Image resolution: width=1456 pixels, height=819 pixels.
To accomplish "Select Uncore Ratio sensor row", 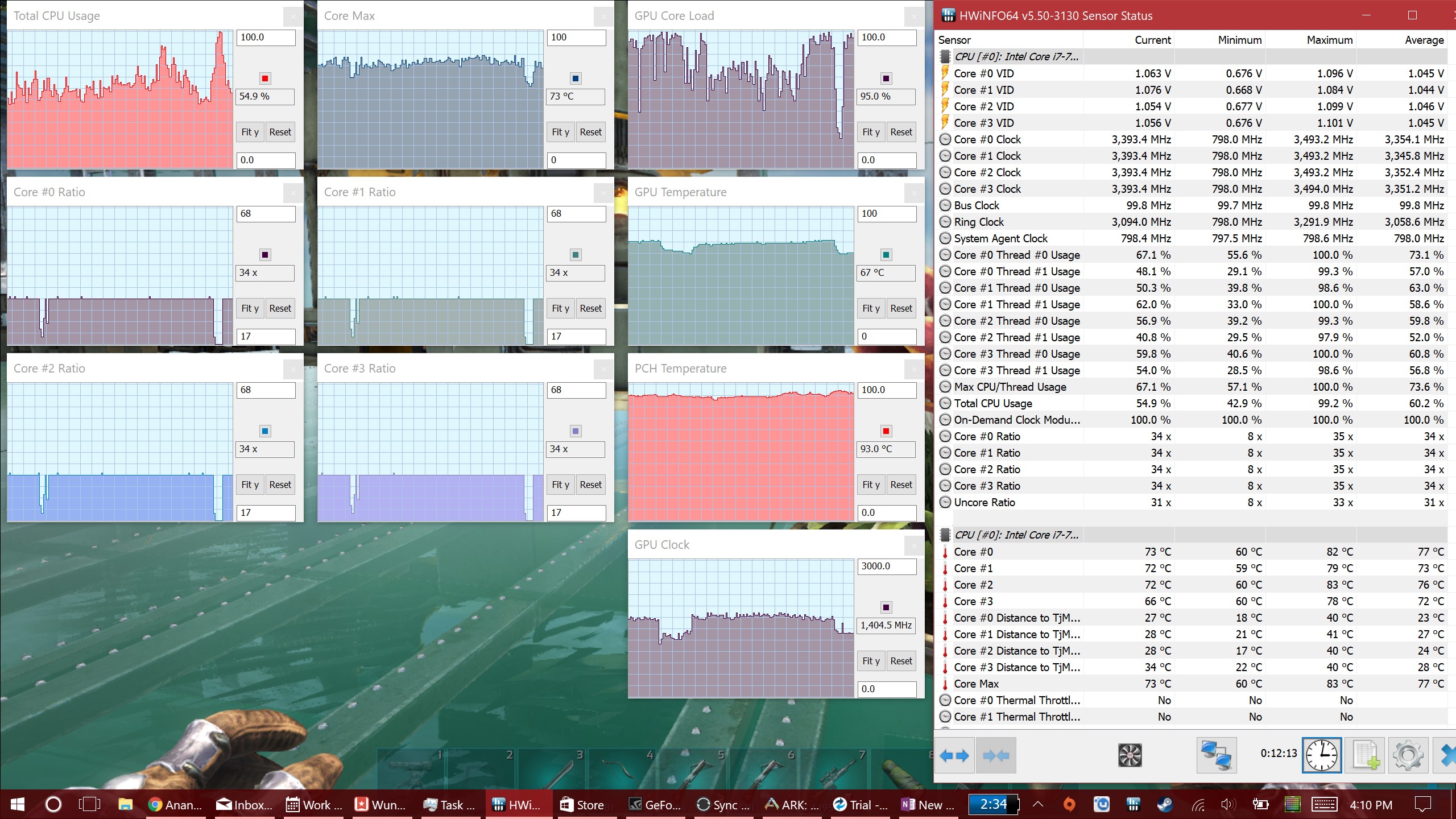I will [1192, 502].
